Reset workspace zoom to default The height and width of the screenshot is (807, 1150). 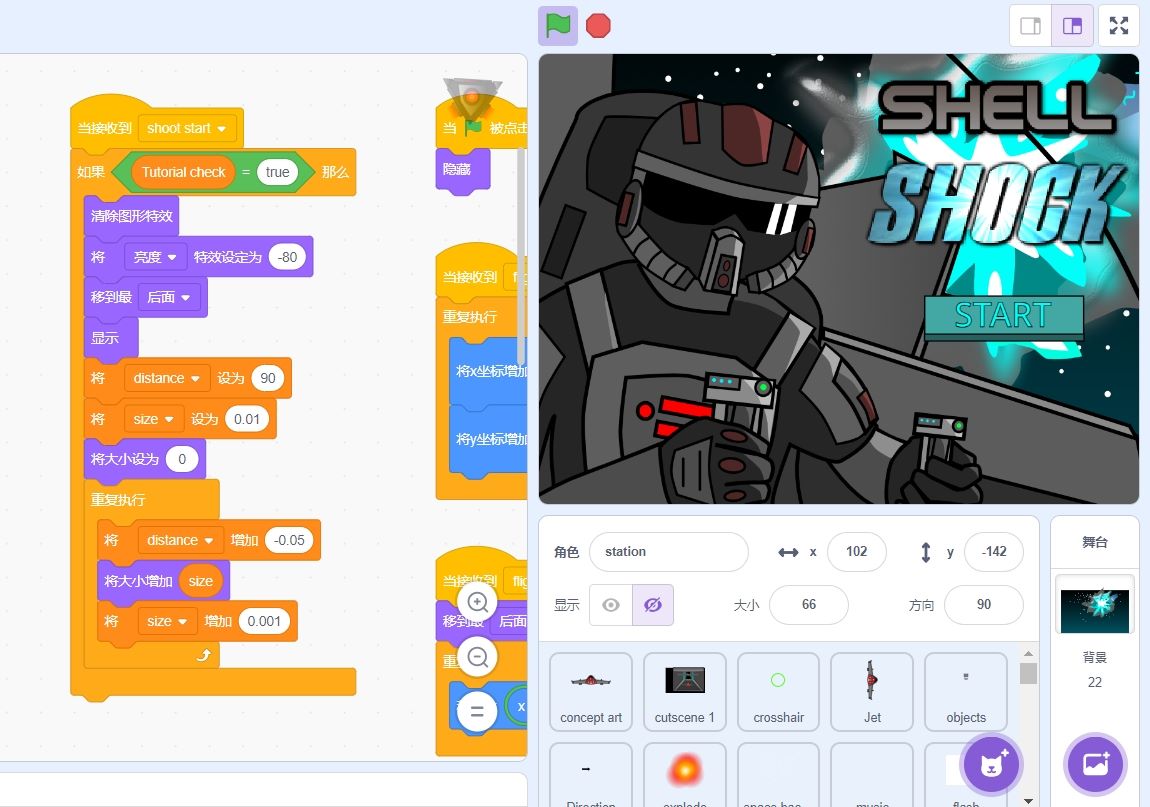[x=477, y=711]
